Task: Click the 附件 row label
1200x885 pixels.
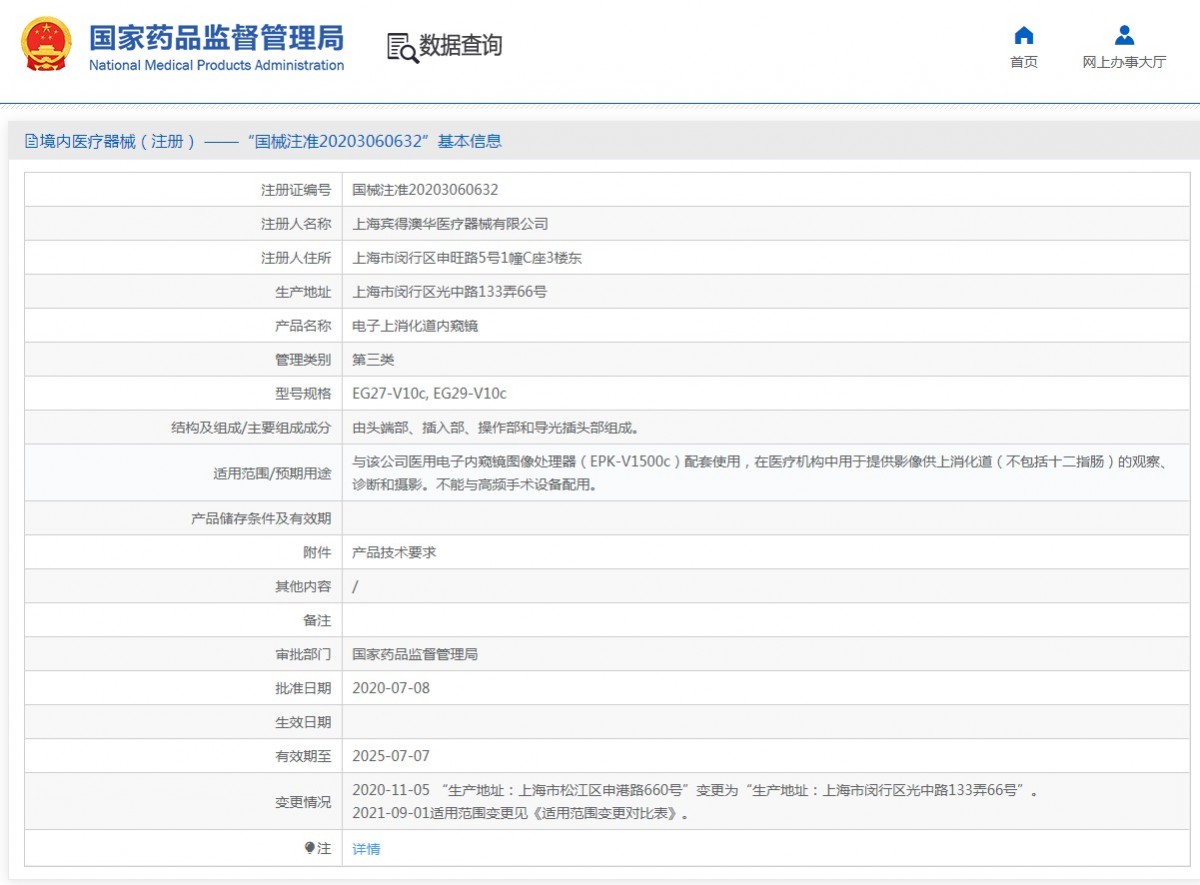Action: tap(317, 552)
